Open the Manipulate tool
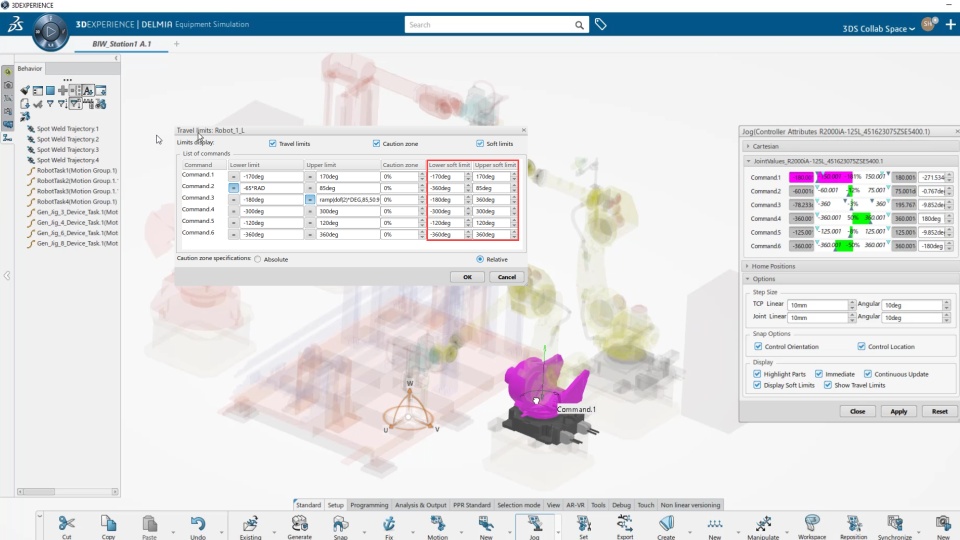This screenshot has width=960, height=540. click(763, 523)
